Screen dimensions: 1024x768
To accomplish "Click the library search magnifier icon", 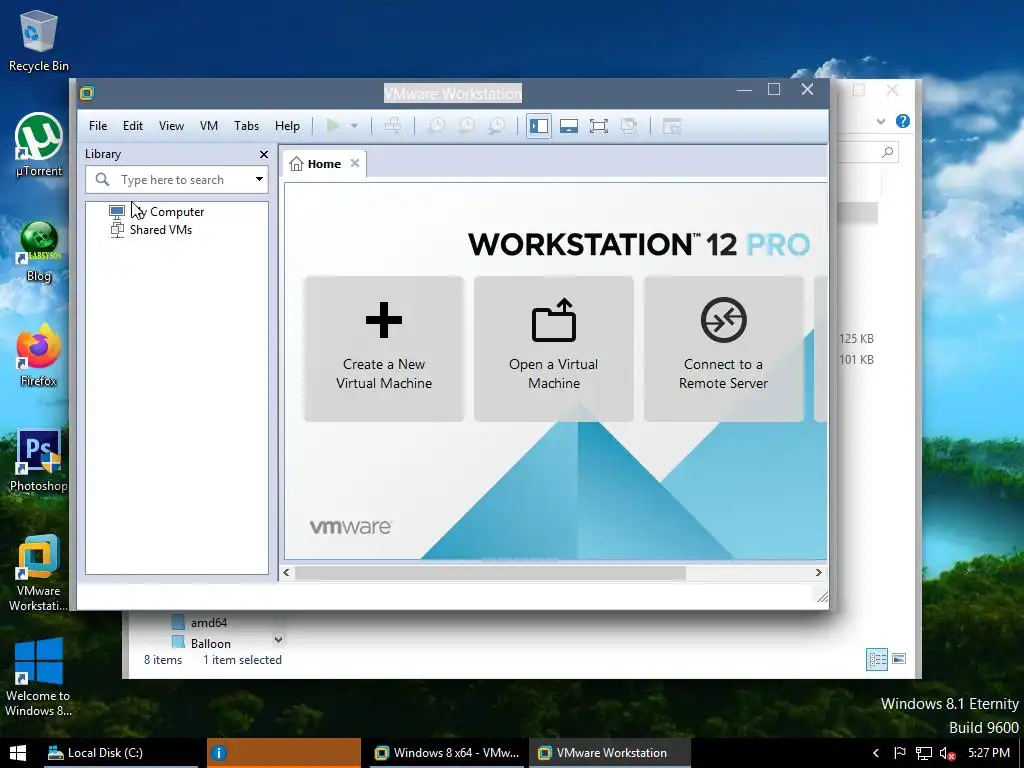I will coord(103,179).
